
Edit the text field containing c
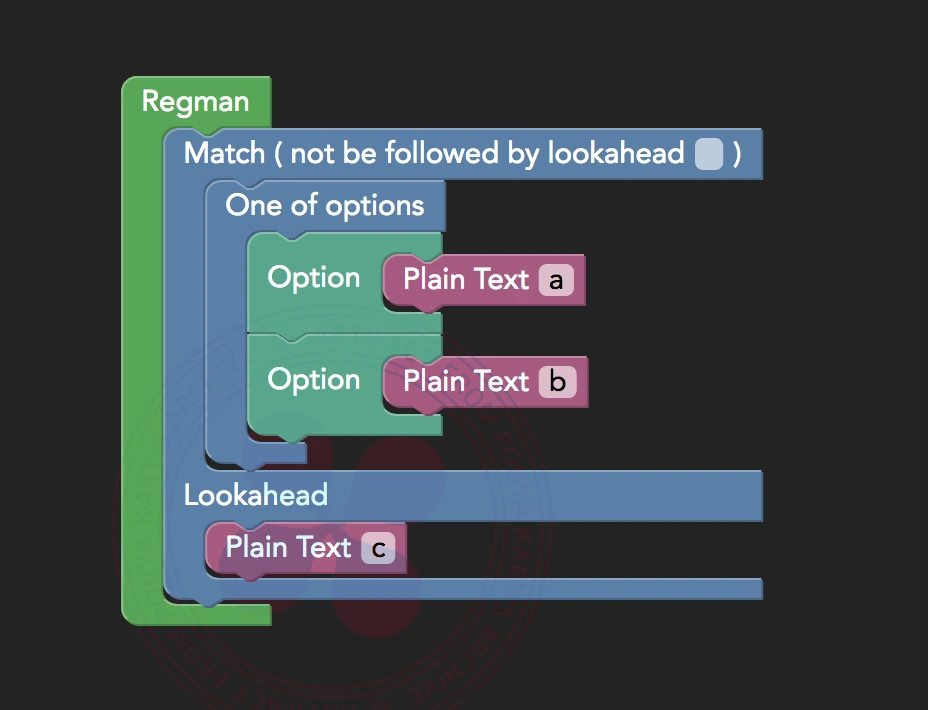coord(378,548)
